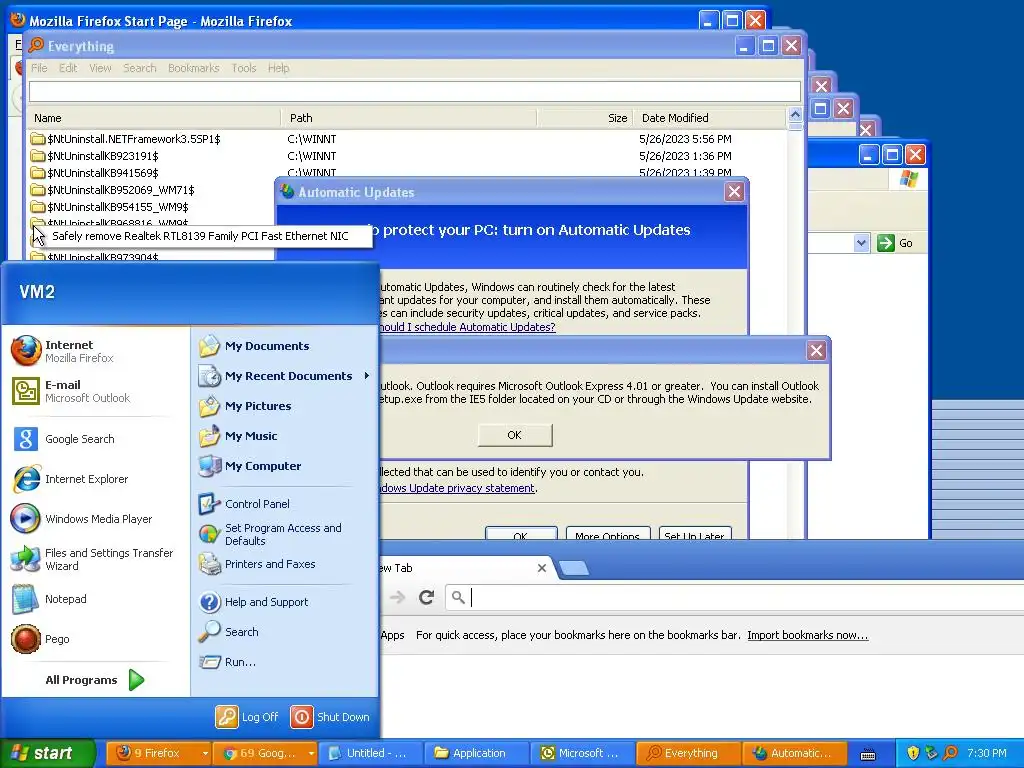Open Explorer address bar dropdown arrow
This screenshot has height=768, width=1024.
point(861,243)
